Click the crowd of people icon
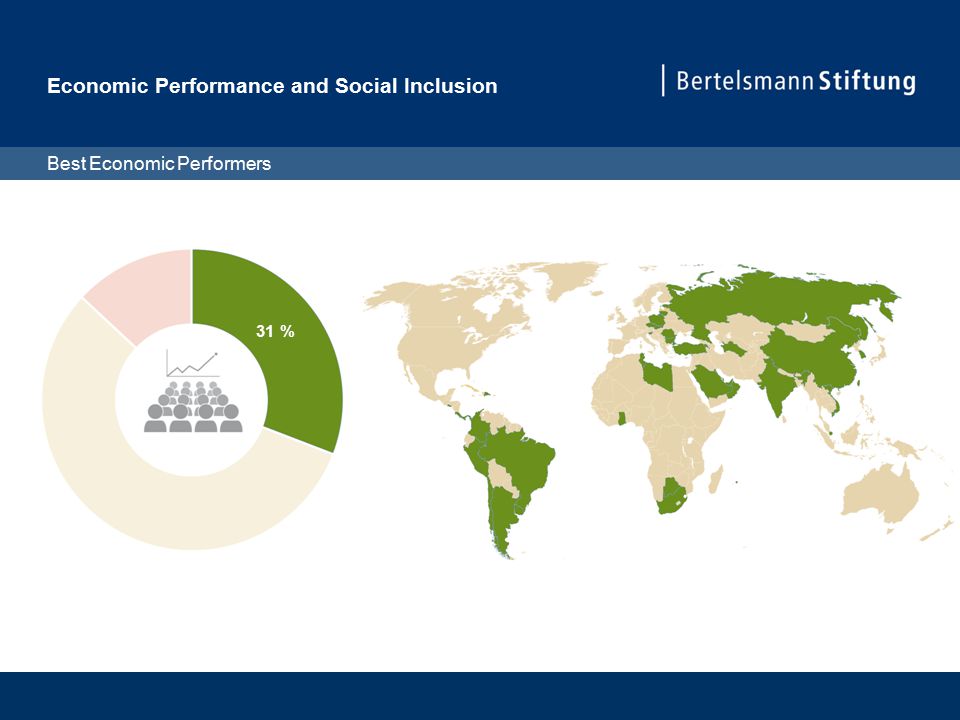 (193, 407)
